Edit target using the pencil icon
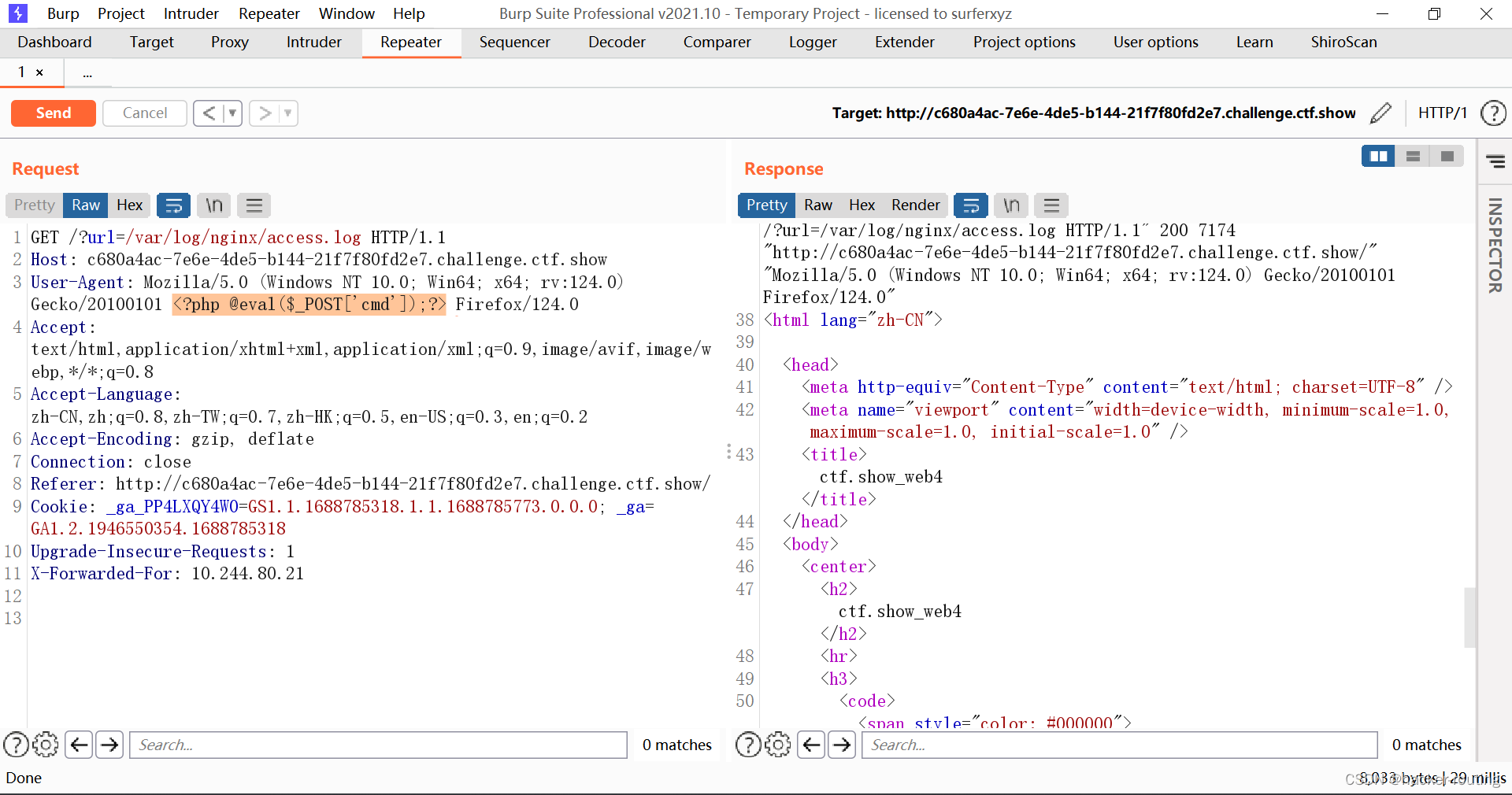The image size is (1512, 795). click(x=1380, y=113)
